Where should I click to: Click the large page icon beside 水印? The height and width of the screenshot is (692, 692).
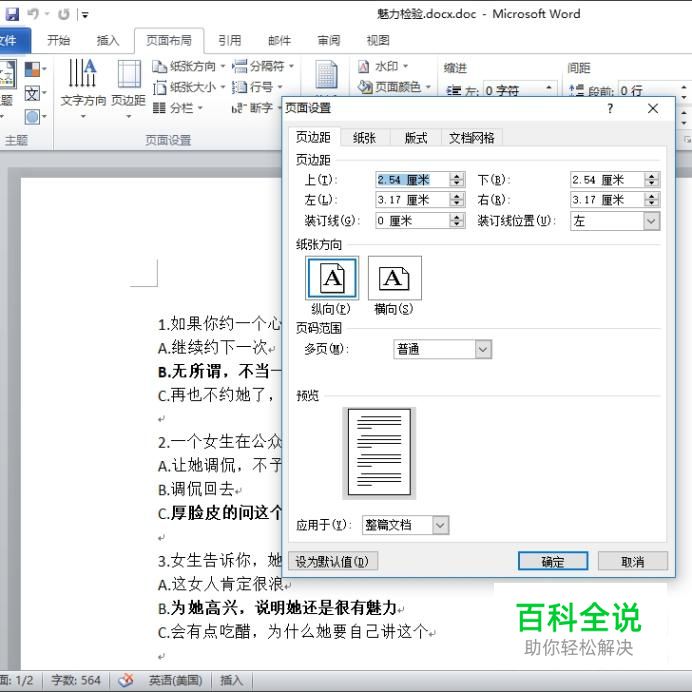(x=326, y=75)
